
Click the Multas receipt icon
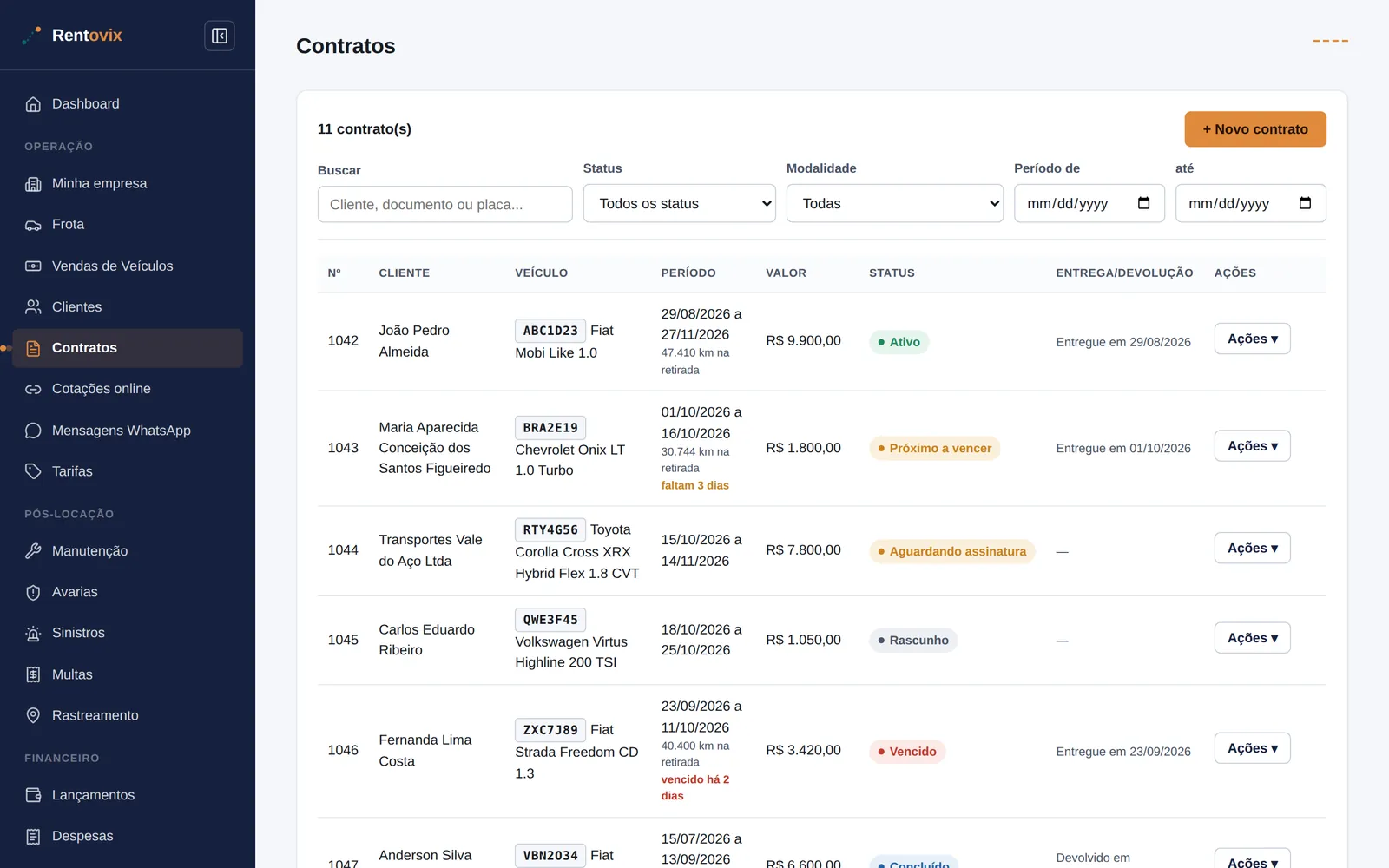pyautogui.click(x=33, y=674)
